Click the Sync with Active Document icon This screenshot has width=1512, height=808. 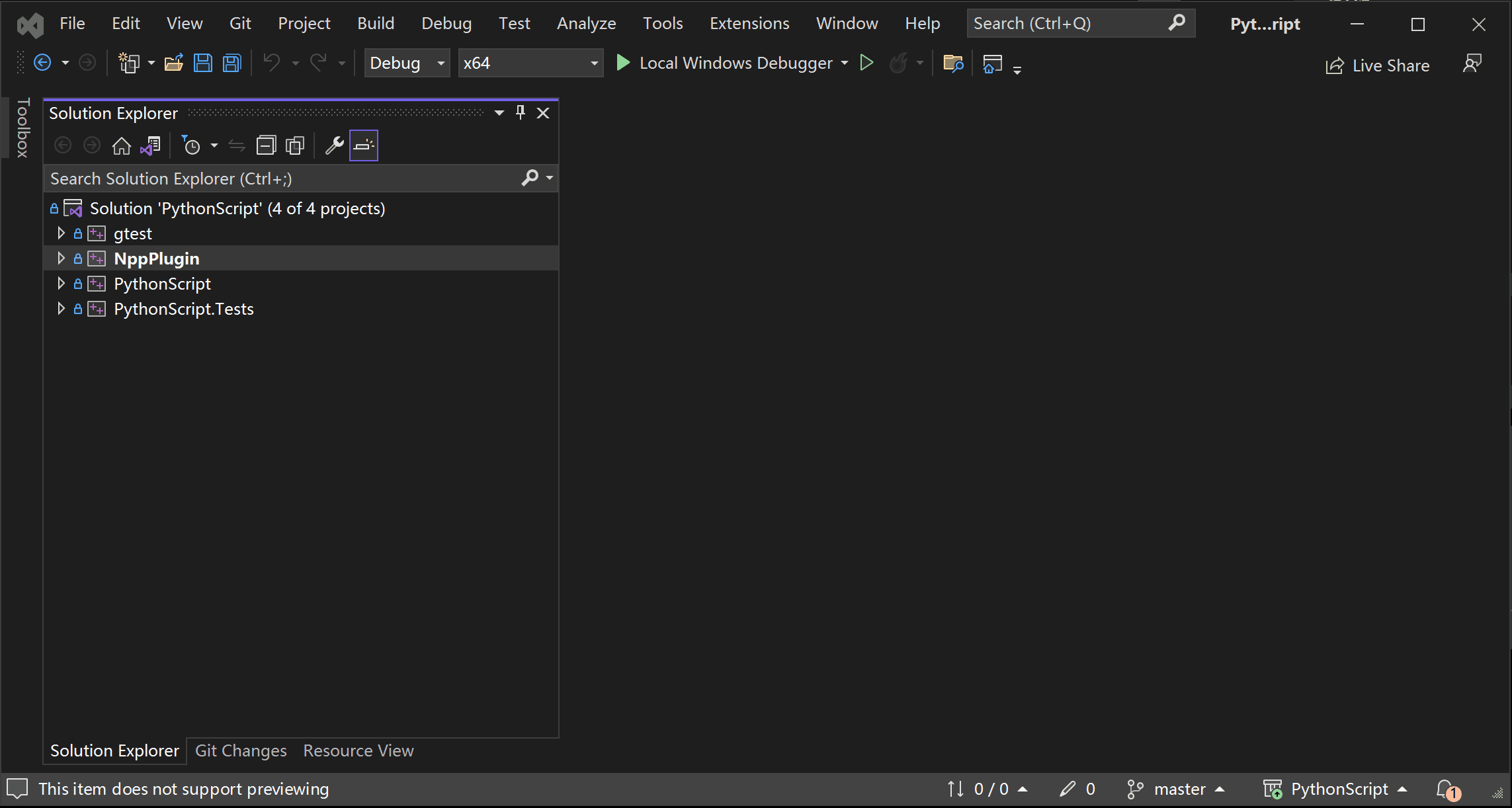(x=237, y=145)
